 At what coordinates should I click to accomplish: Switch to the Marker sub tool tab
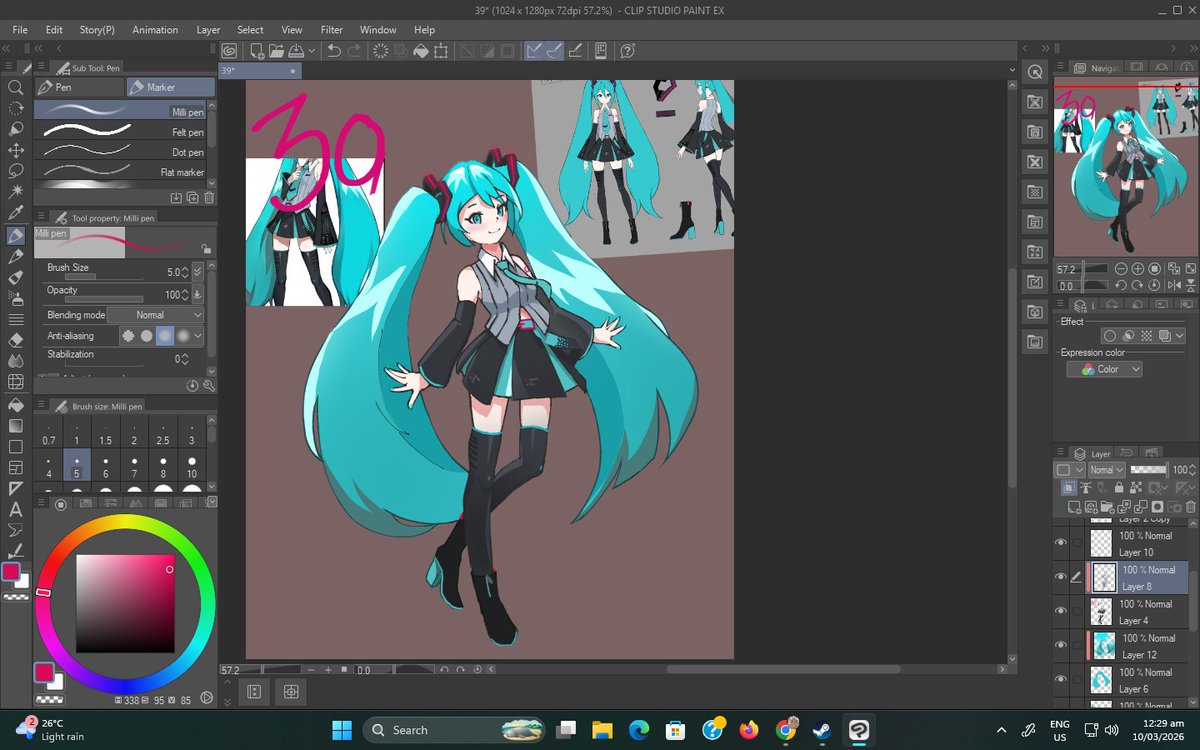[171, 87]
